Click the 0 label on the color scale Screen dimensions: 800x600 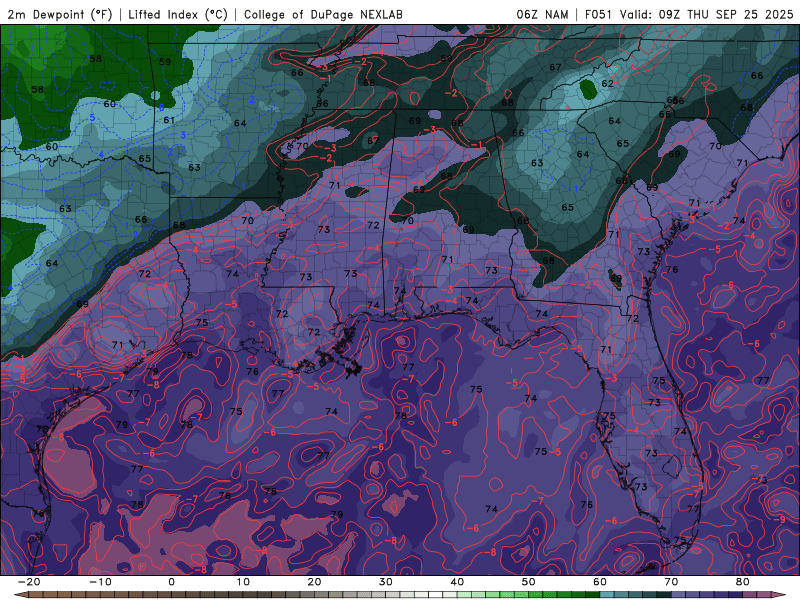[171, 582]
